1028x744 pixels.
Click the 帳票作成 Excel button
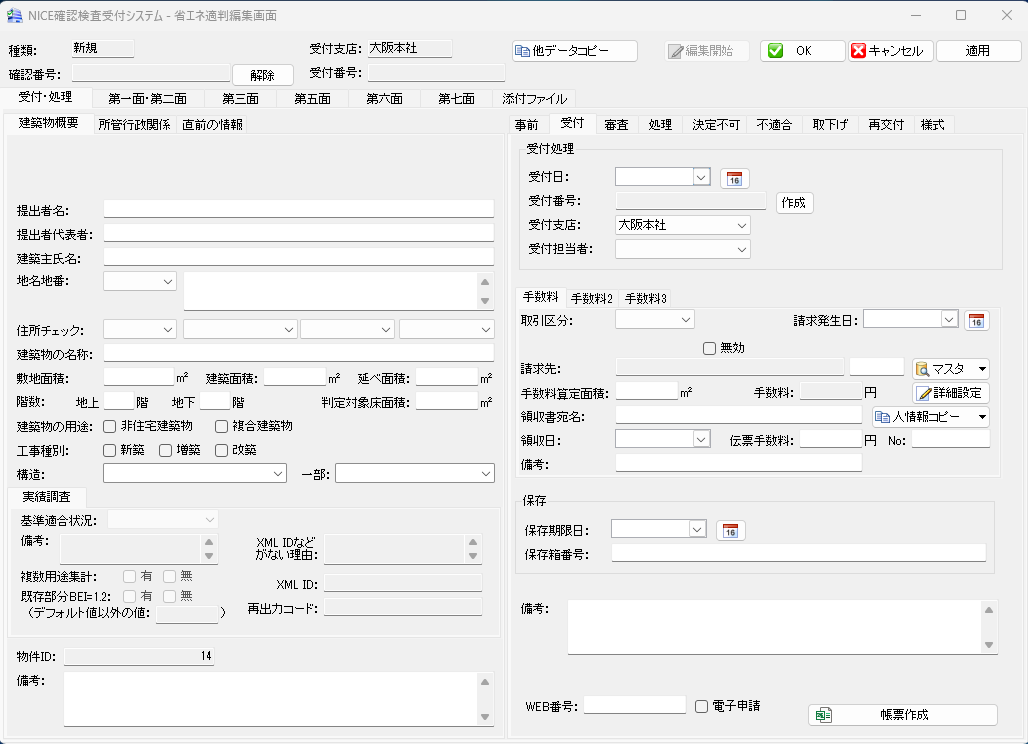pos(903,715)
